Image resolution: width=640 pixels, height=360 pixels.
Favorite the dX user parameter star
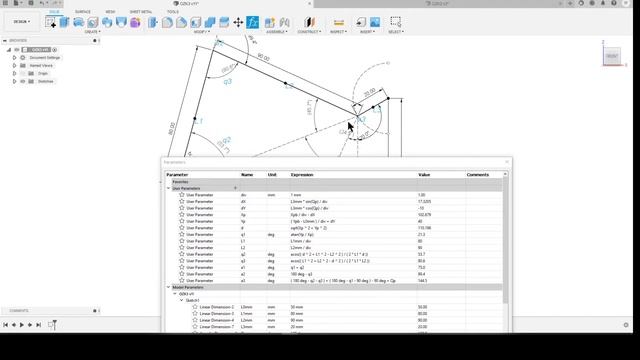pos(182,201)
